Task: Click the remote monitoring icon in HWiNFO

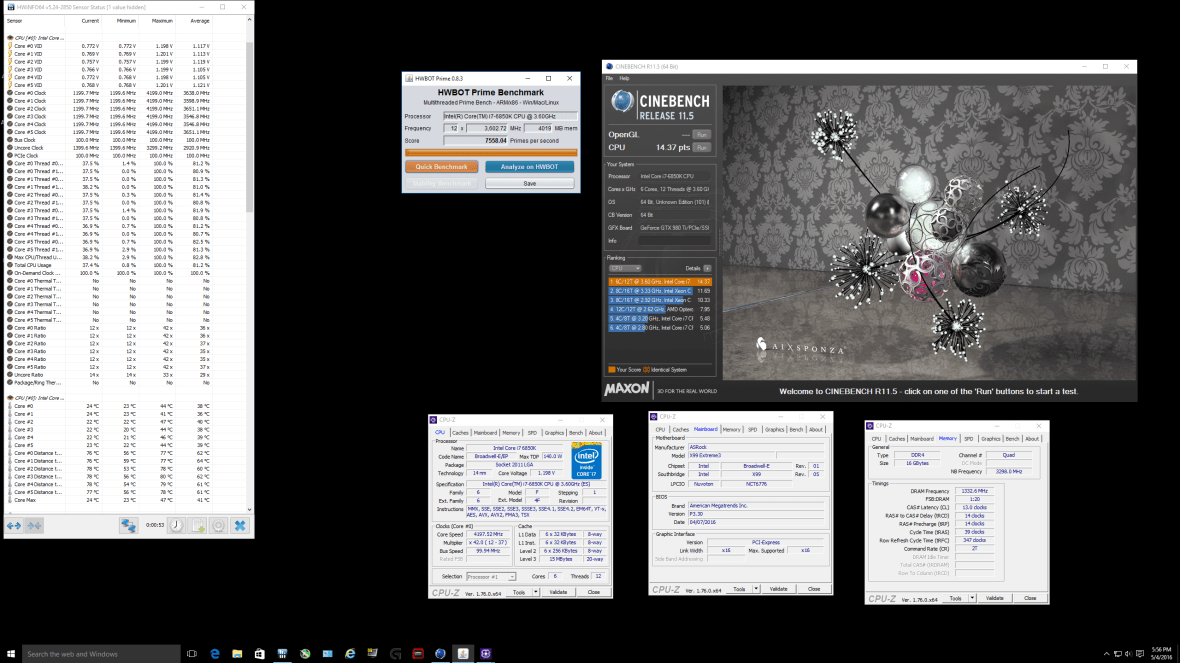Action: [x=128, y=524]
